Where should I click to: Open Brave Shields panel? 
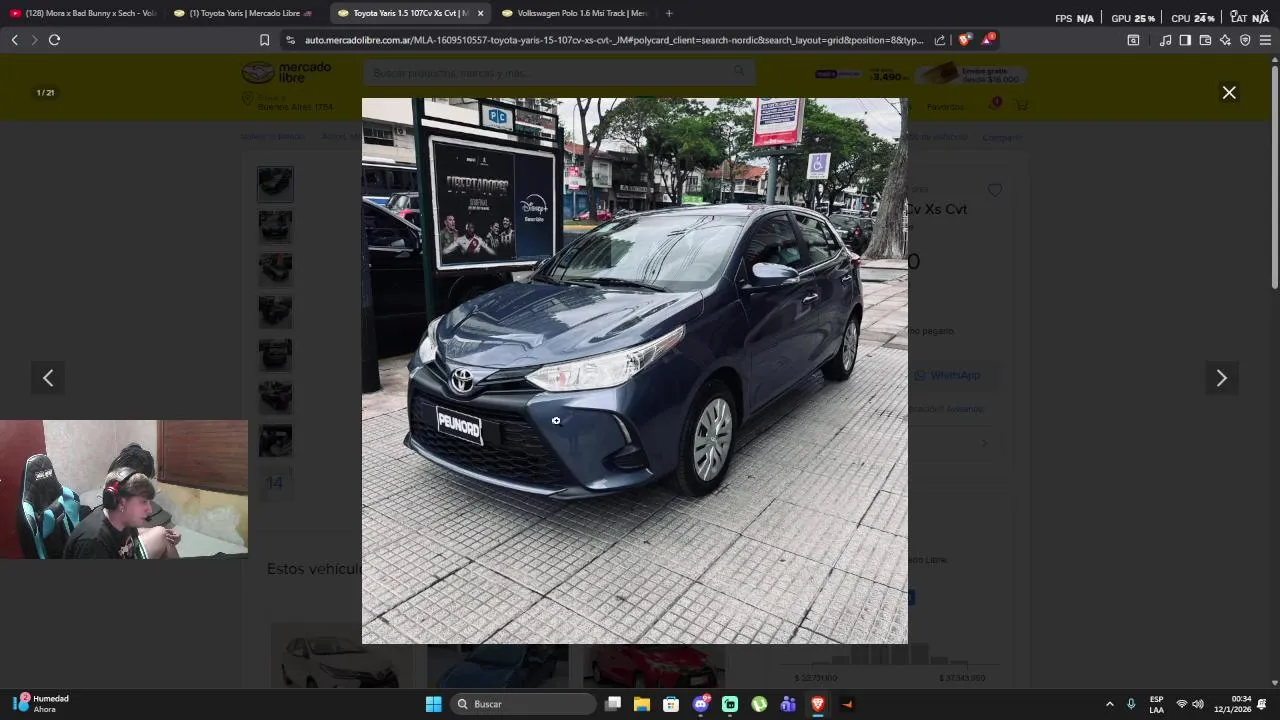[x=964, y=40]
